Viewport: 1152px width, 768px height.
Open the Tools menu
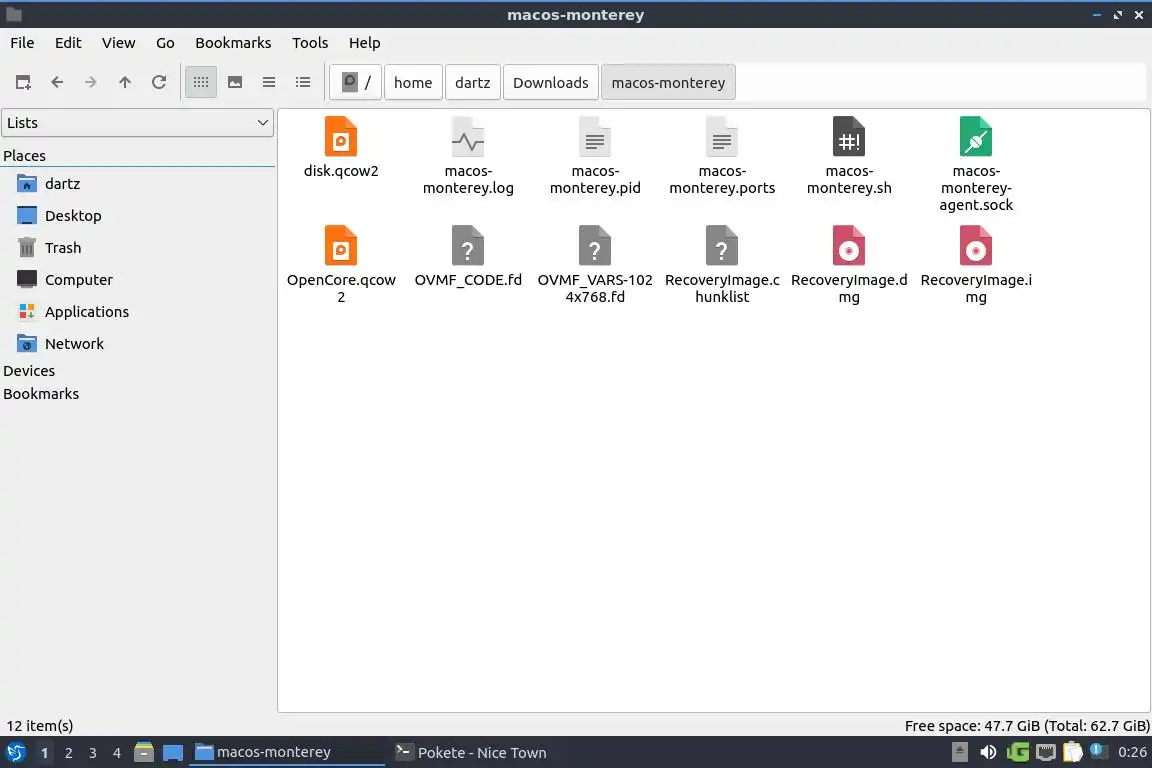[x=310, y=43]
